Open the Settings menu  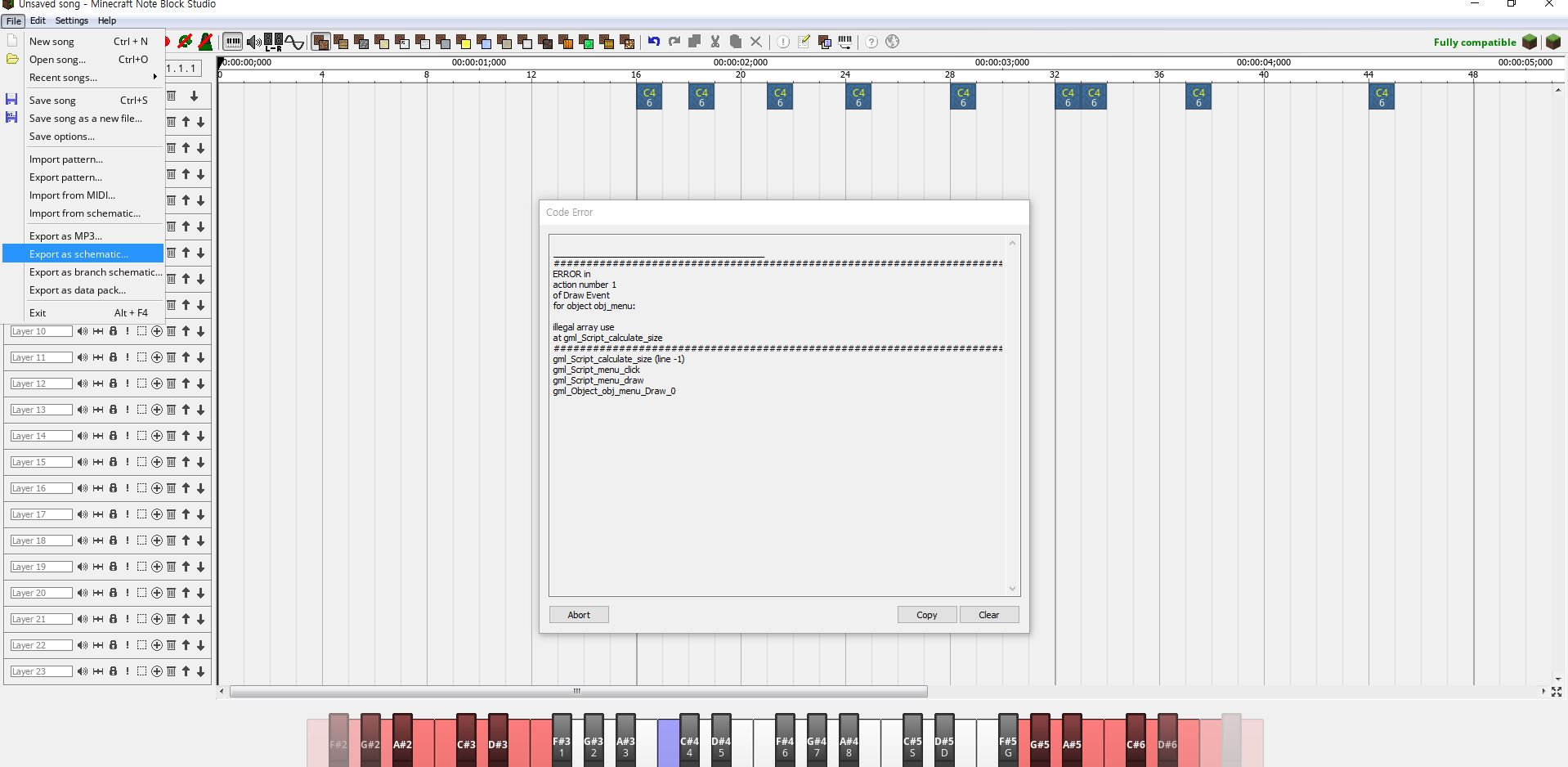(x=72, y=20)
